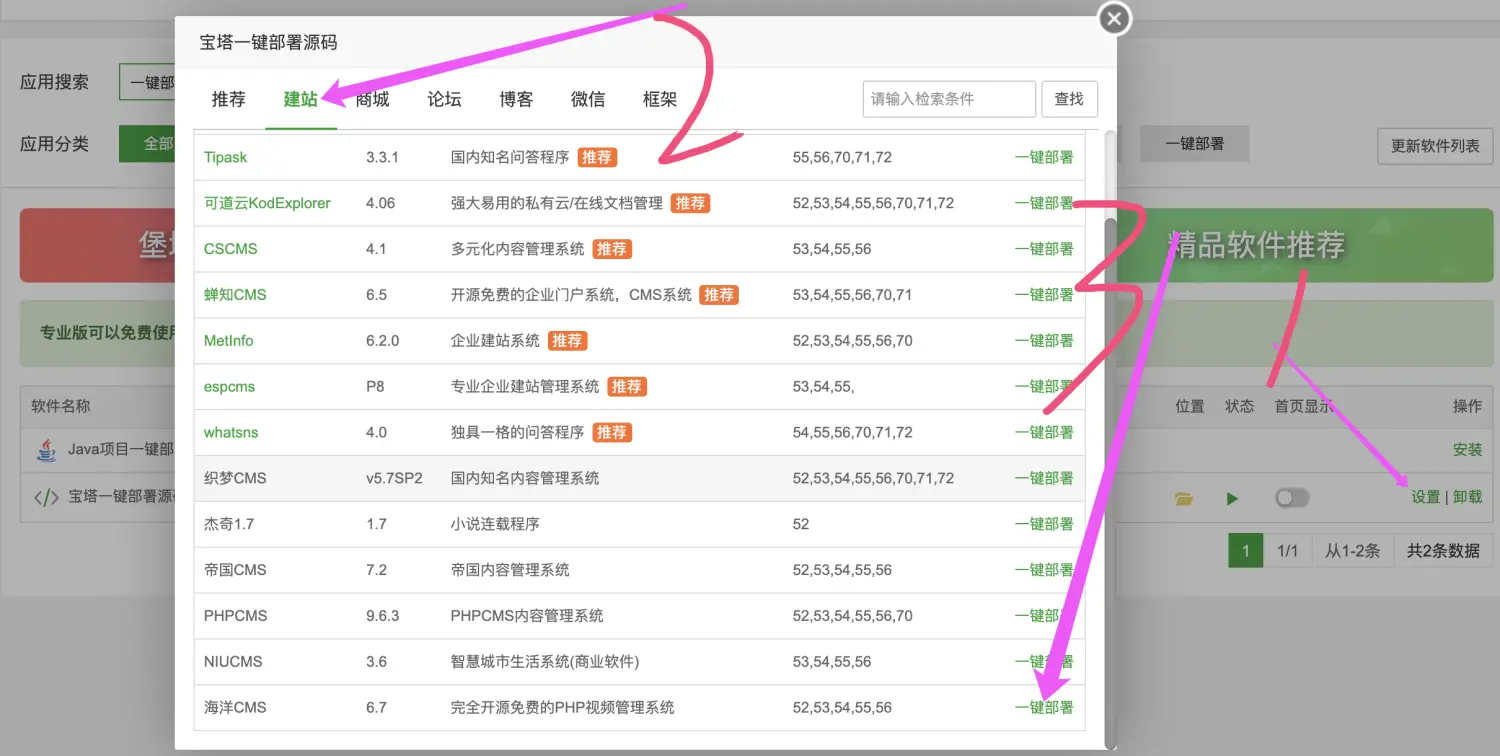Click the v5.7SP2 version cell
The width and height of the screenshot is (1500, 756).
pos(394,479)
